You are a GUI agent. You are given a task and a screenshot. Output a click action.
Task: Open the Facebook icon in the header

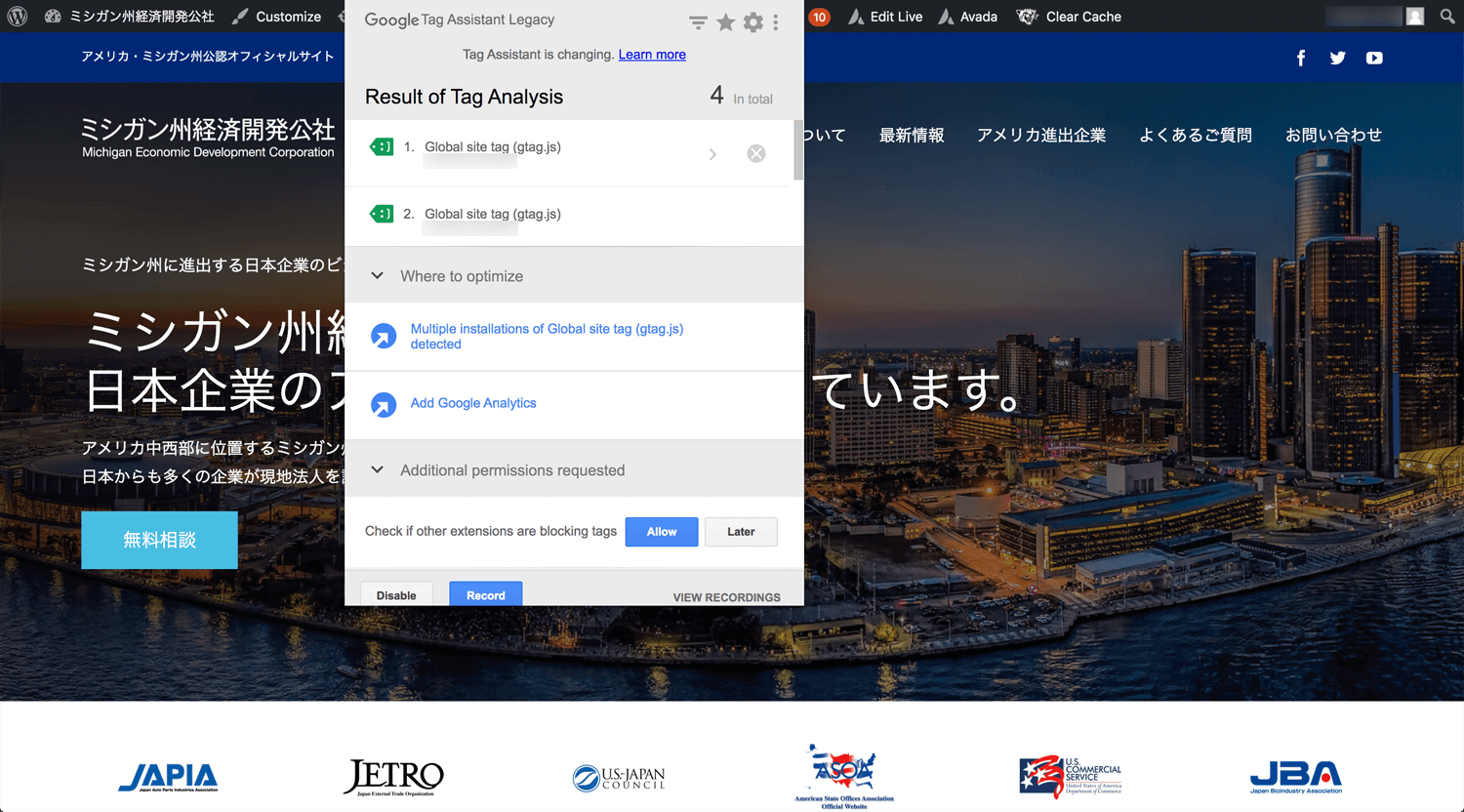coord(1301,58)
